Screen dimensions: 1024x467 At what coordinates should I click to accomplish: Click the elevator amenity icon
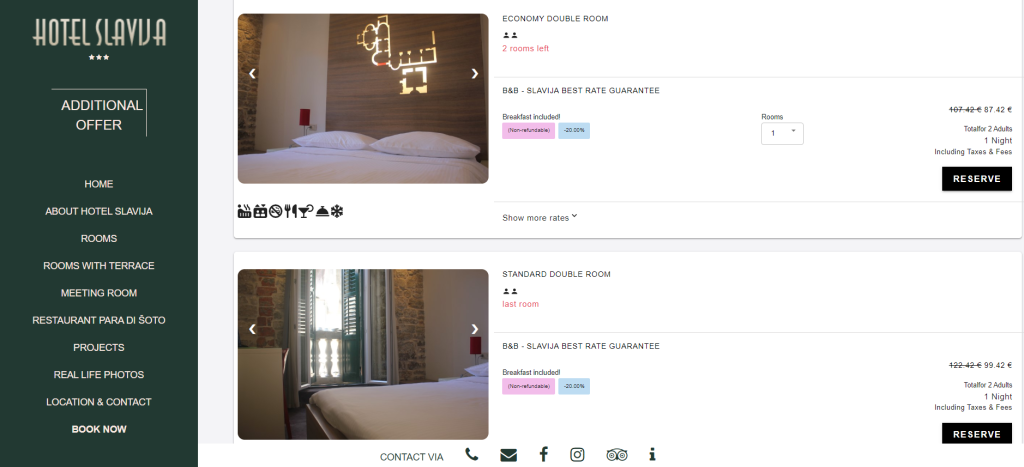260,211
